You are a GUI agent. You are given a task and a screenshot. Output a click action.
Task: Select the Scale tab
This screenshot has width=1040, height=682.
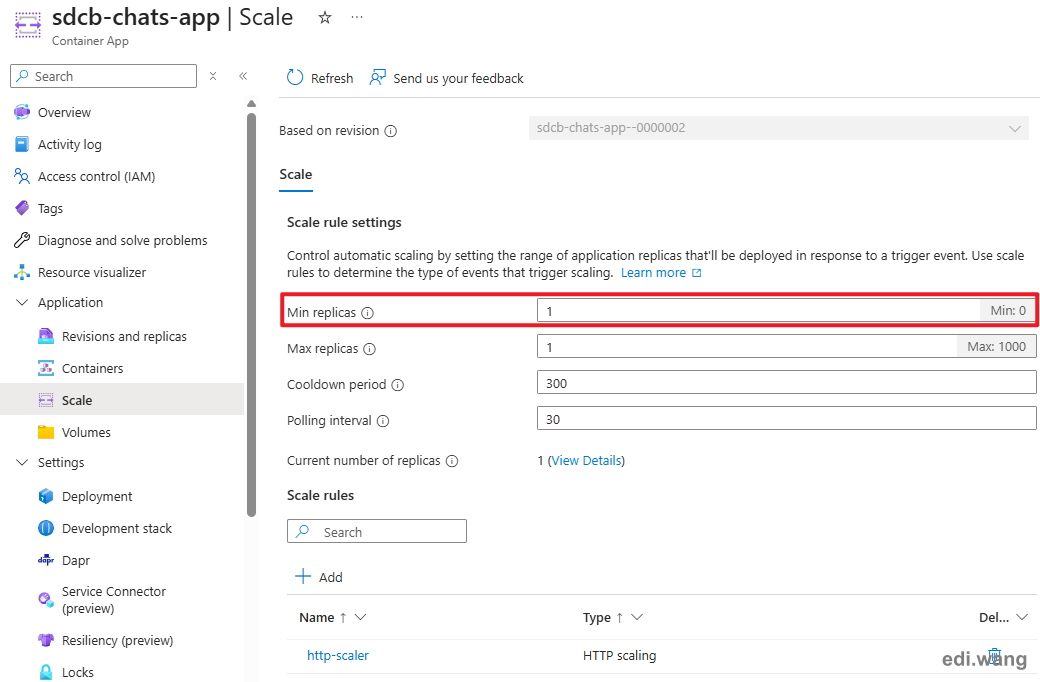pos(296,174)
